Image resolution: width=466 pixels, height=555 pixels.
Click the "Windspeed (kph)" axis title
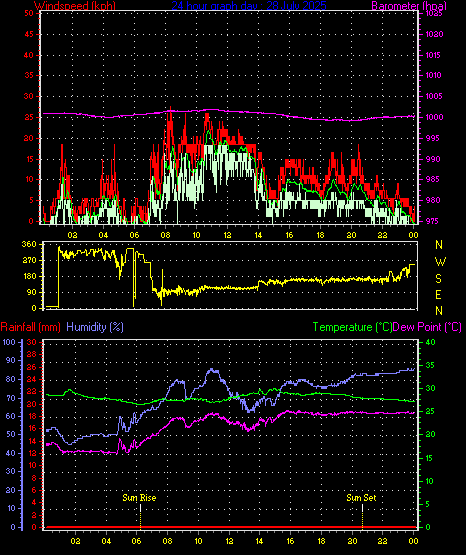tap(75, 5)
